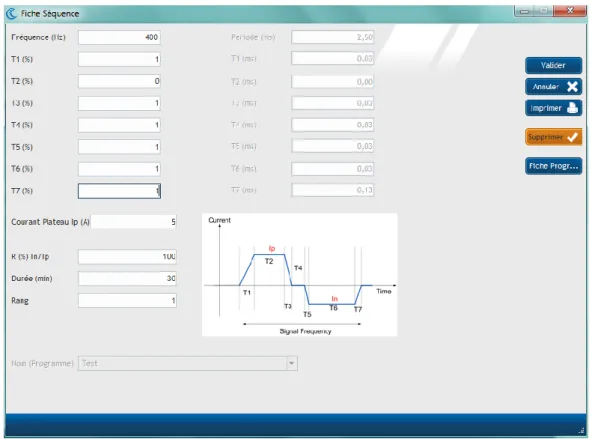Click the Imprimer printer icon
This screenshot has height=439, width=595.
coord(572,108)
